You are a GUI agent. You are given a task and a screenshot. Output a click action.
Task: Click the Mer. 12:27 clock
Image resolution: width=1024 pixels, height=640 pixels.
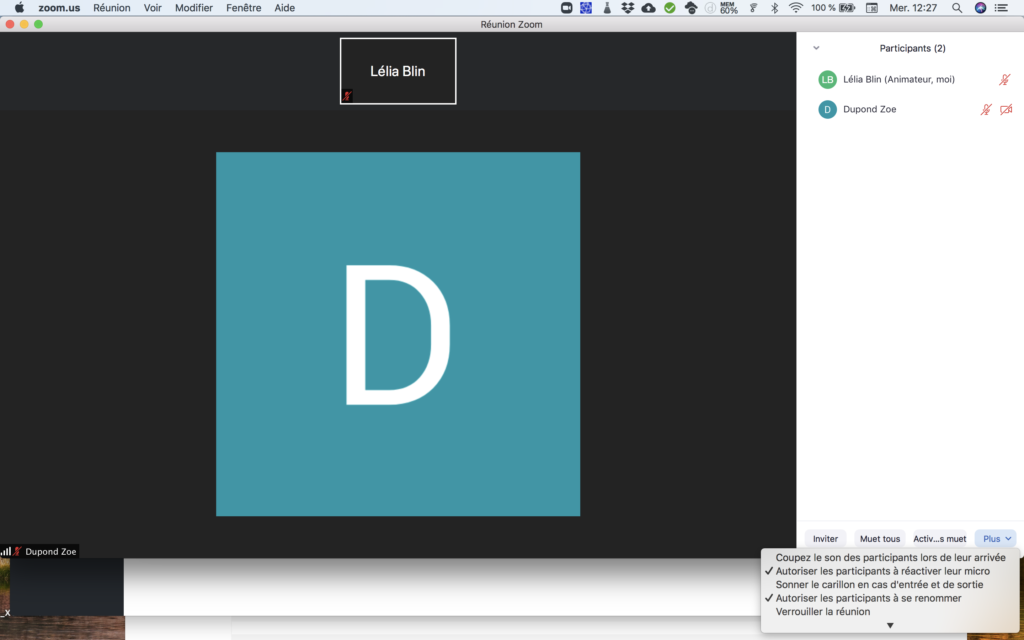tap(913, 8)
